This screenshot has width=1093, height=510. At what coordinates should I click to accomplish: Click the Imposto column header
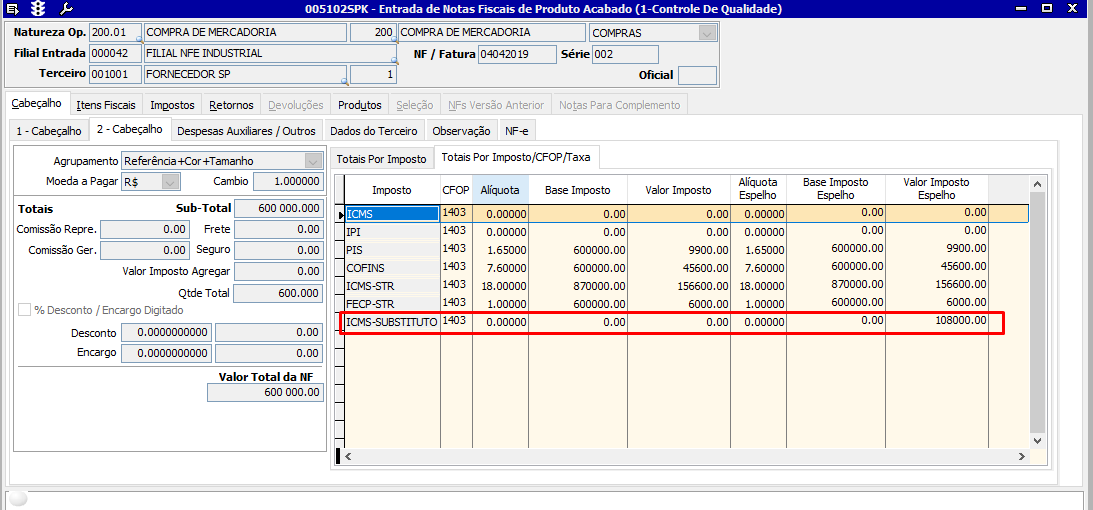392,190
